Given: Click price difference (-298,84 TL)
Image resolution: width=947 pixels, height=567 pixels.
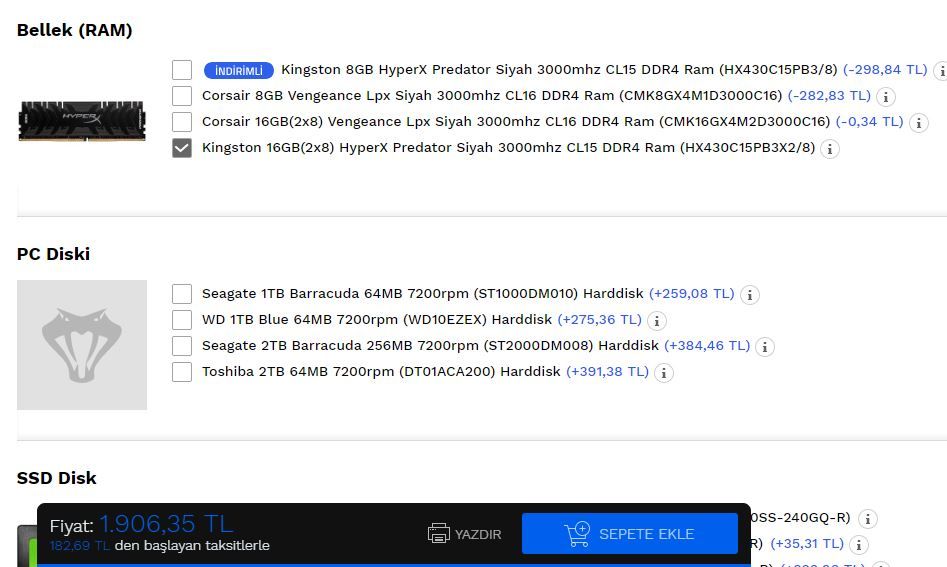Looking at the screenshot, I should click(x=885, y=69).
